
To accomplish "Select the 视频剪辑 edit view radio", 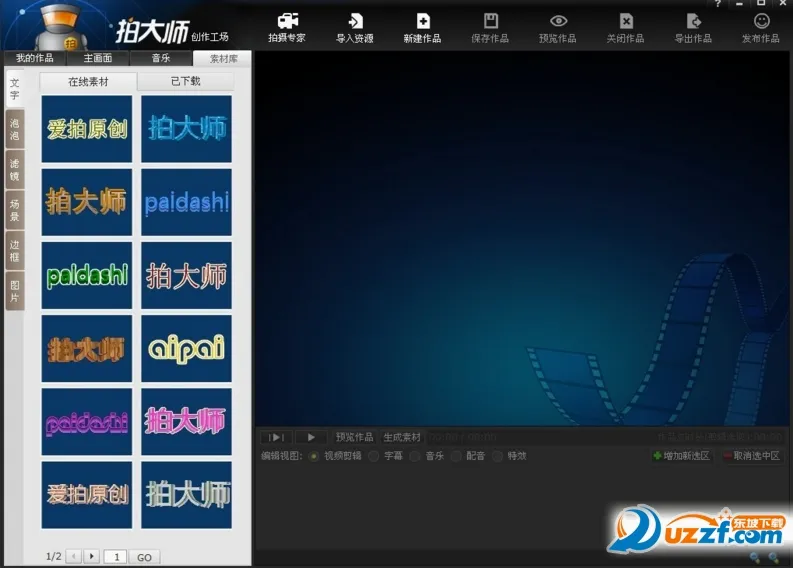I will point(314,456).
